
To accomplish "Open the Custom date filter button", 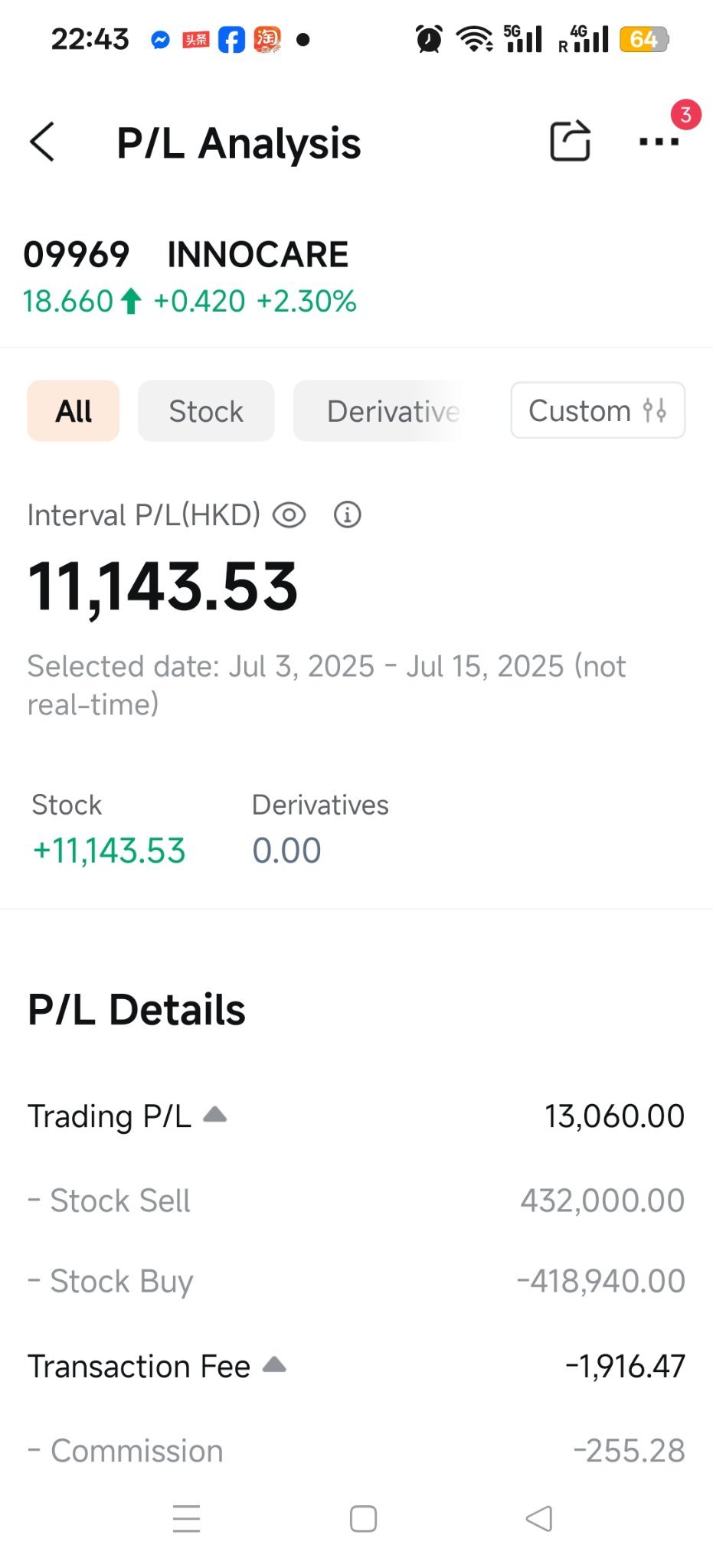I will tap(597, 410).
